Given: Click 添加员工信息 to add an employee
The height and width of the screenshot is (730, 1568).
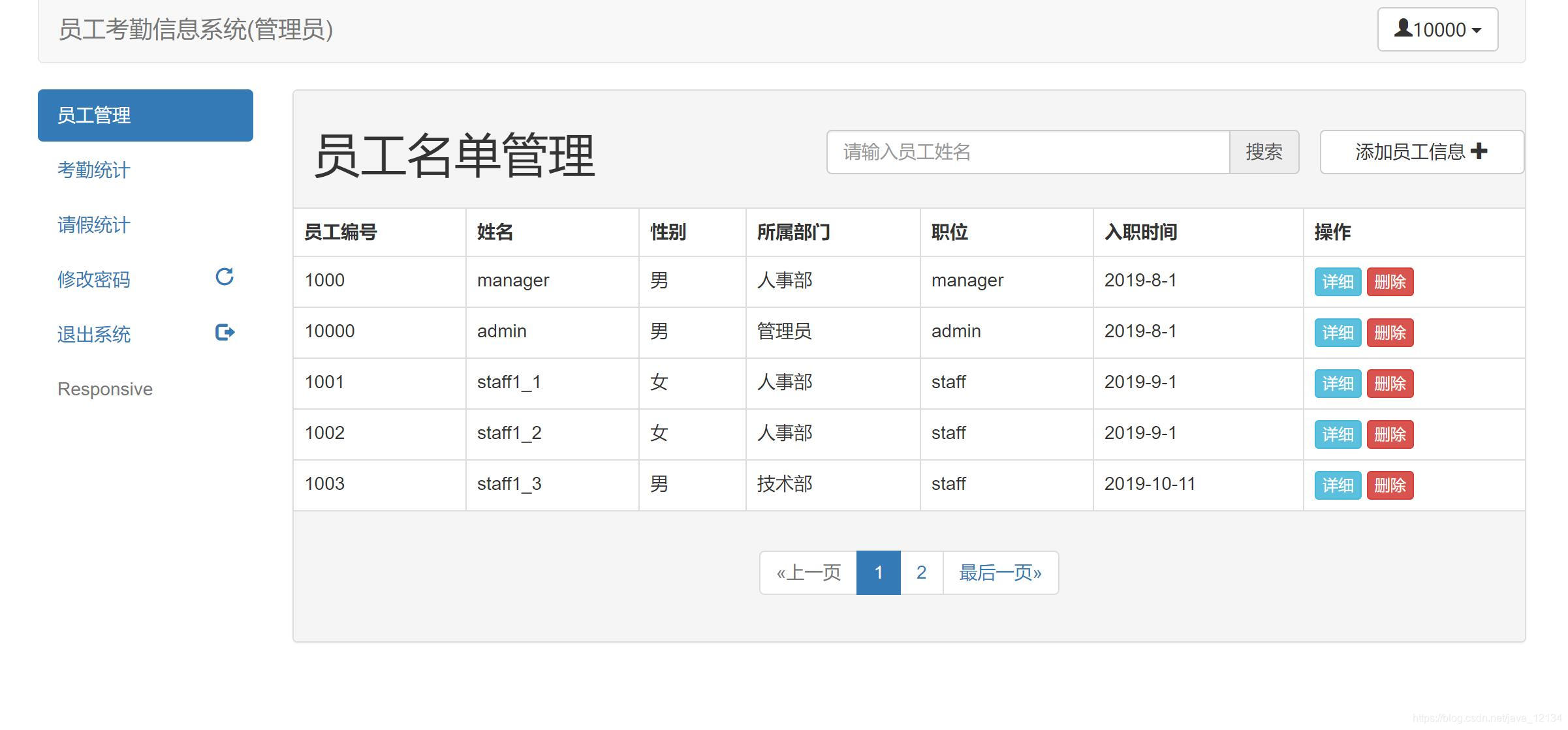Looking at the screenshot, I should pyautogui.click(x=1421, y=151).
